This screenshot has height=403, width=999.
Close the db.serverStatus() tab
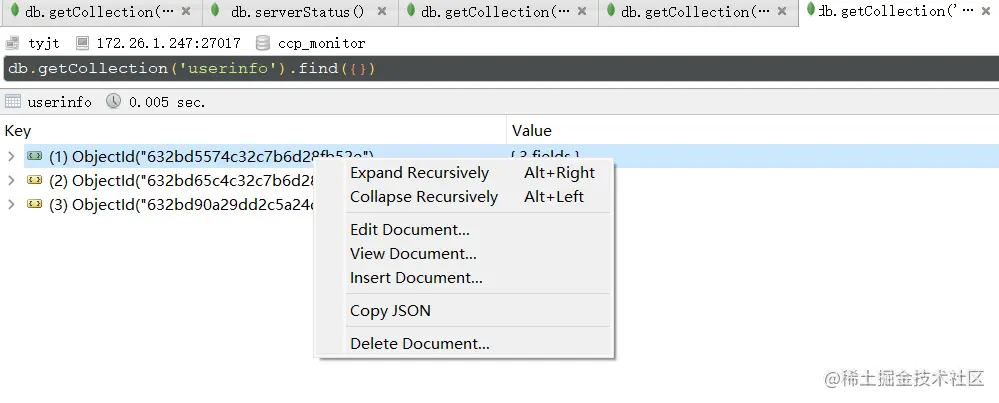pyautogui.click(x=383, y=12)
